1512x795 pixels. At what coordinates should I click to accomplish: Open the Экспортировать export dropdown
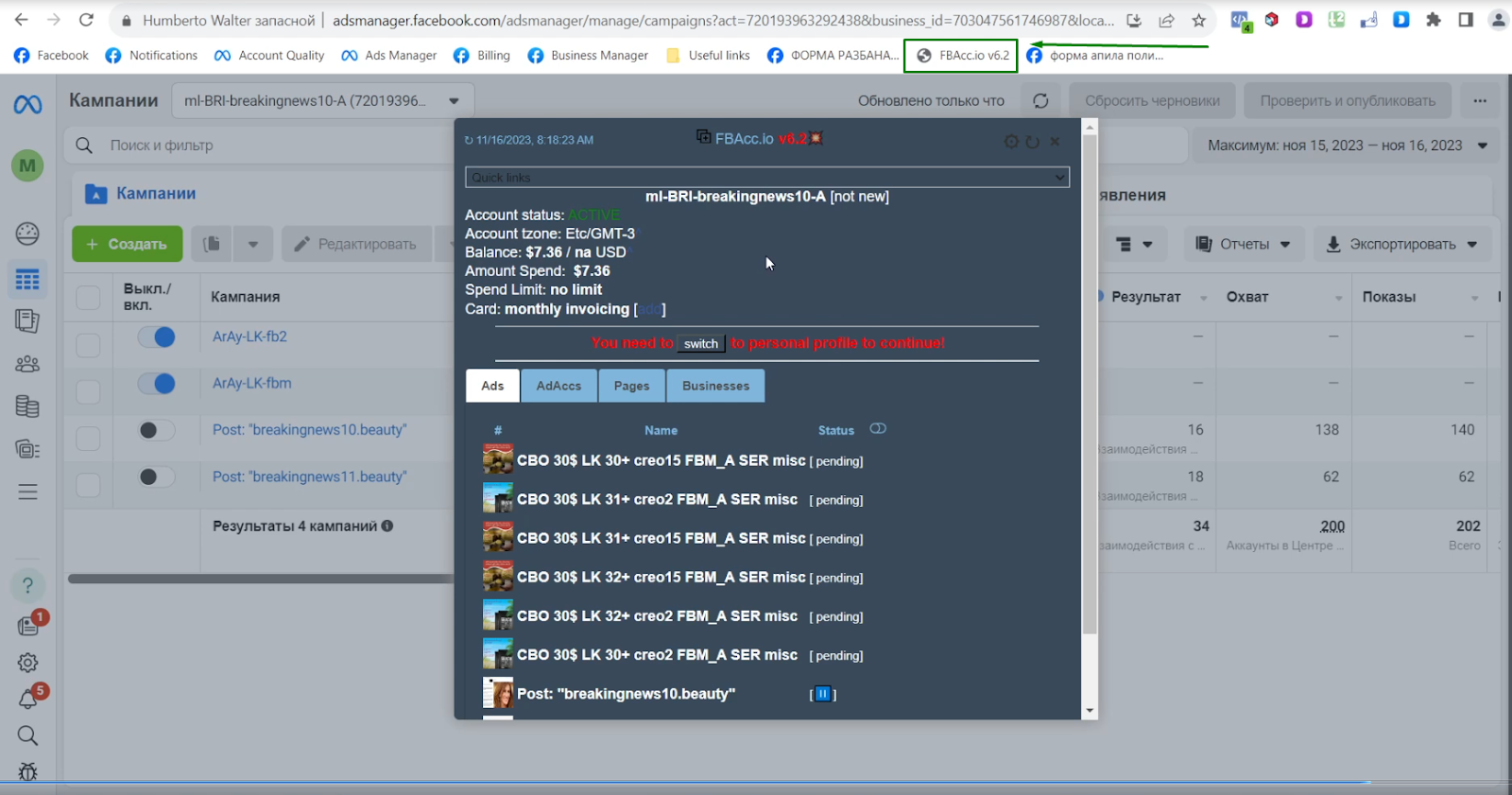1402,244
